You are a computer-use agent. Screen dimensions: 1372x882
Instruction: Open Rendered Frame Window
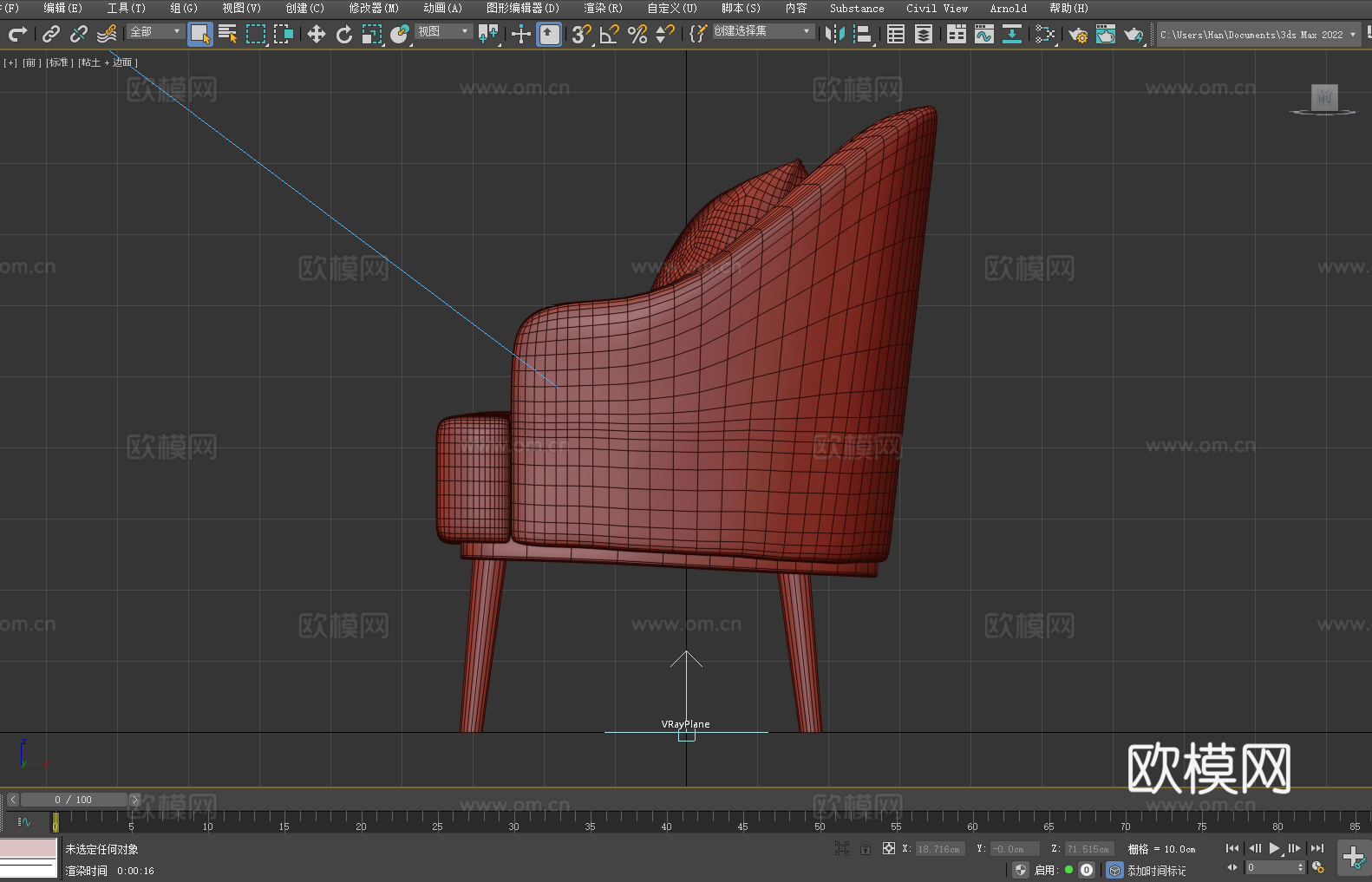(1106, 34)
